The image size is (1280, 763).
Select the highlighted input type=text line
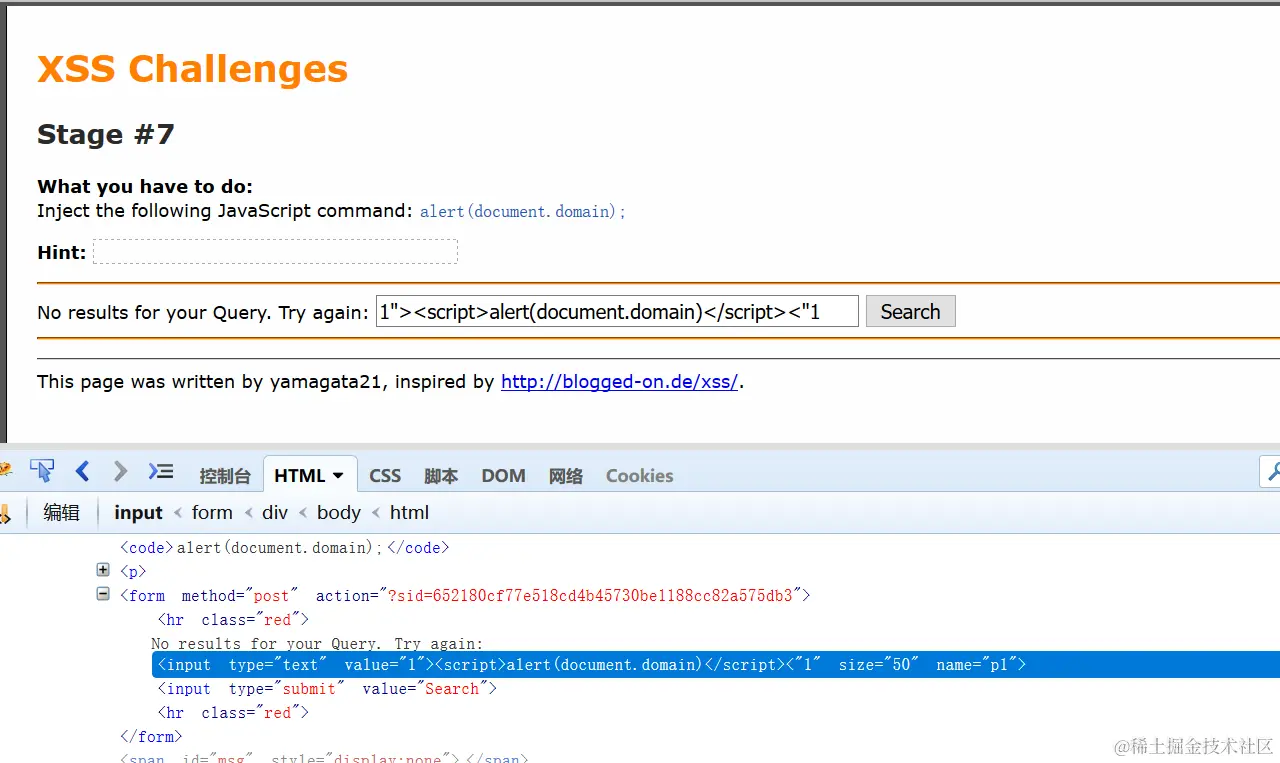716,664
